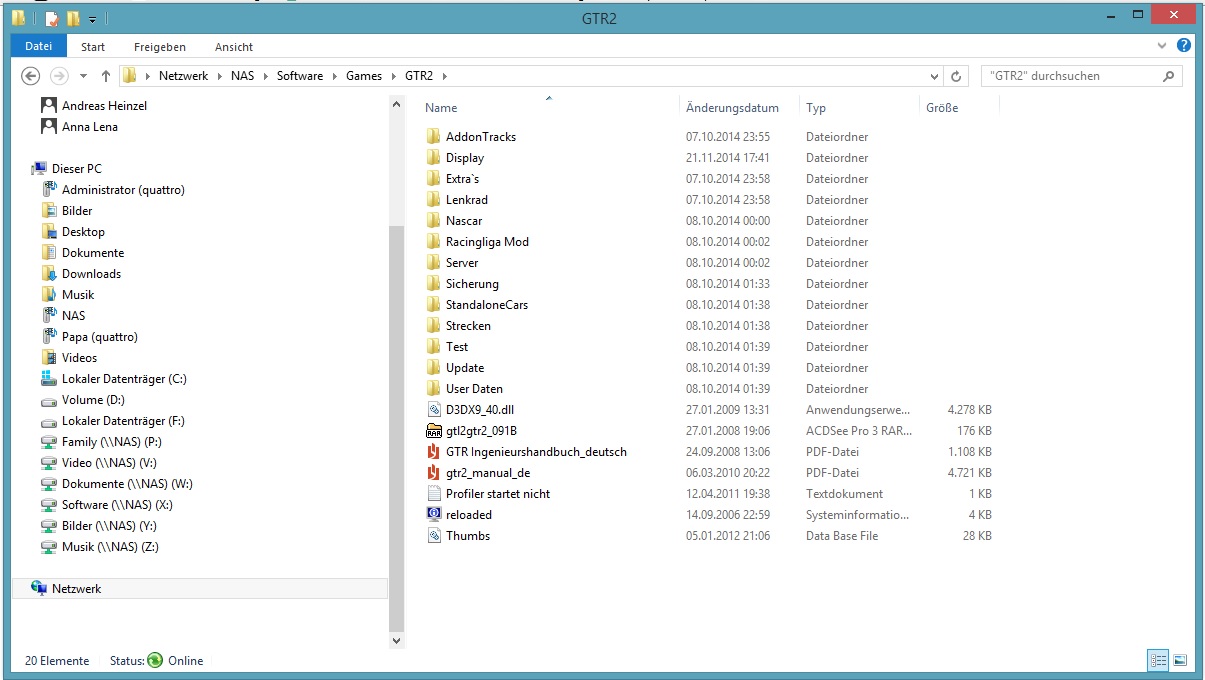Open the Datei menu tab
This screenshot has width=1205, height=680.
pos(39,46)
